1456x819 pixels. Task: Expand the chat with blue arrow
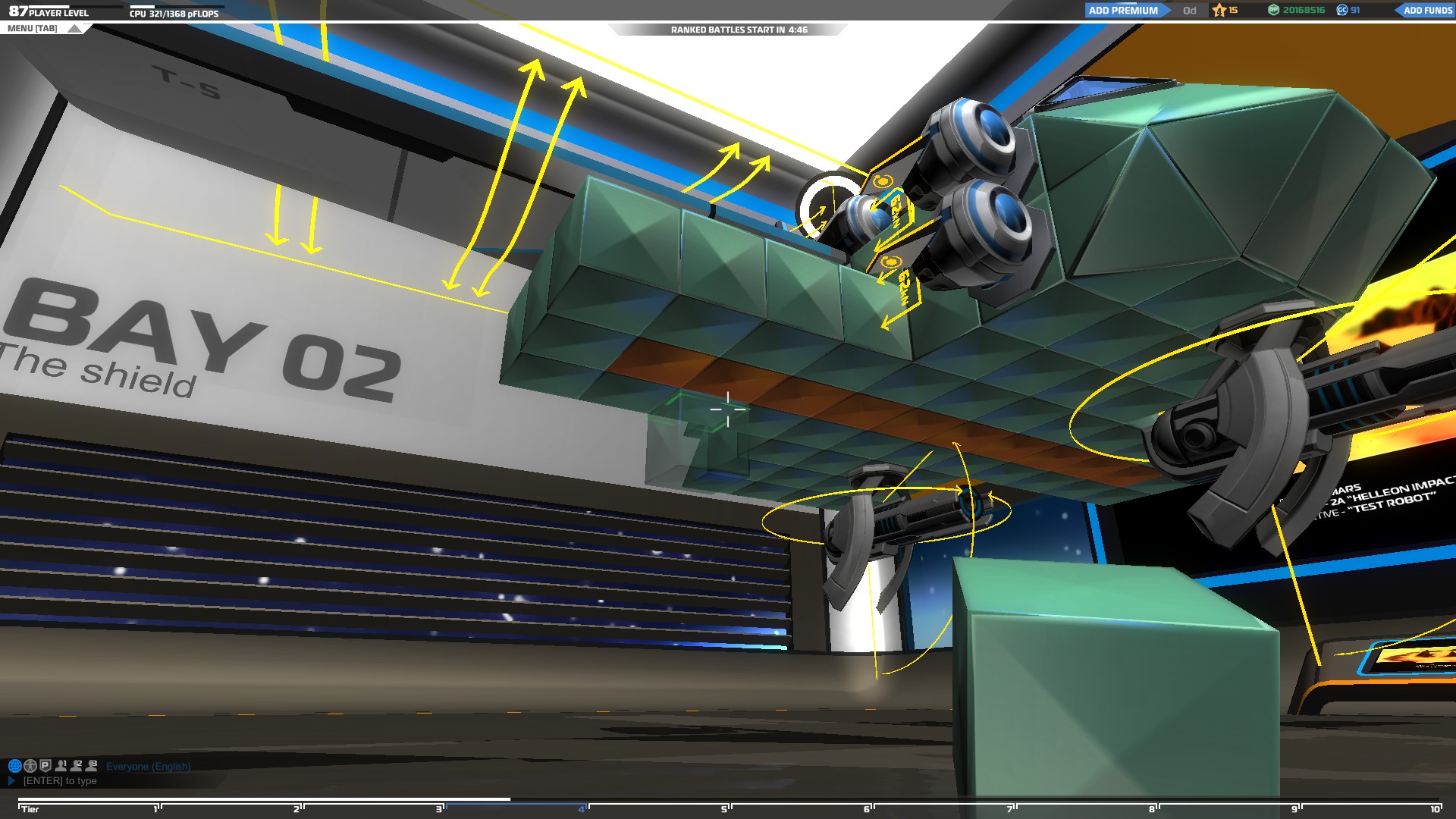click(x=11, y=780)
